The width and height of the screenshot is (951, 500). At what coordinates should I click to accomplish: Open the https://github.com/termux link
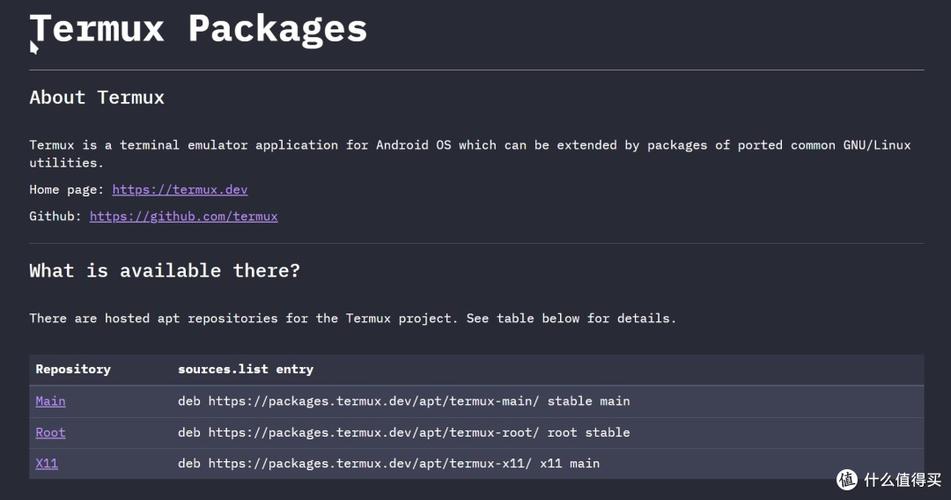click(x=184, y=216)
